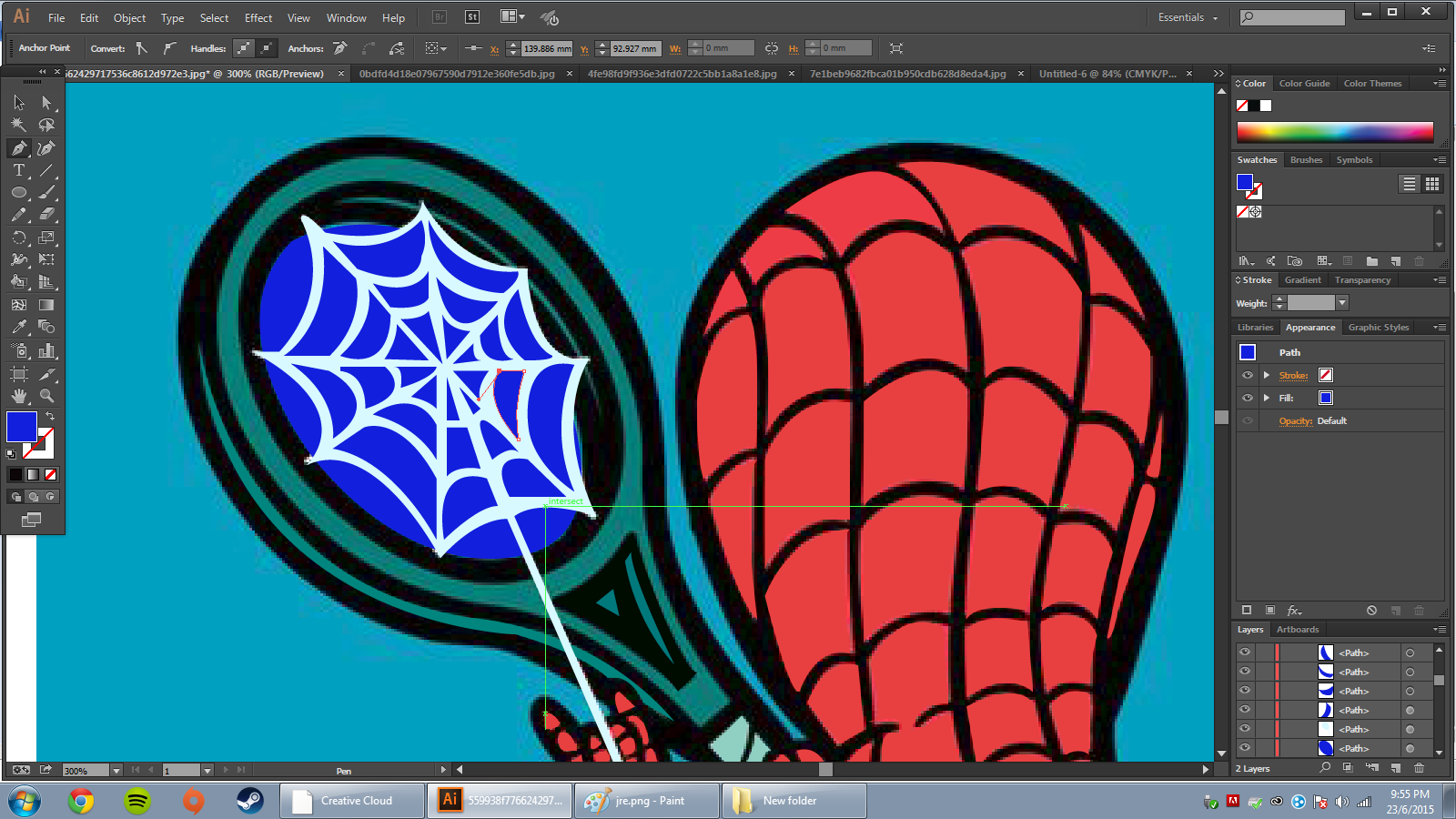The height and width of the screenshot is (819, 1456).
Task: Pick the Gradient tool in the toolbox
Action: [46, 305]
